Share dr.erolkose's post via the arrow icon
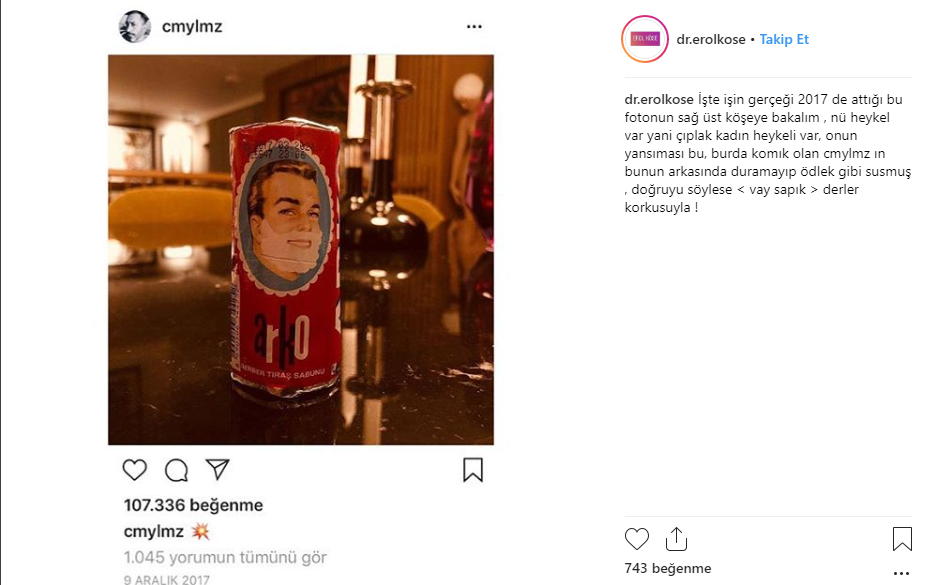 click(677, 538)
